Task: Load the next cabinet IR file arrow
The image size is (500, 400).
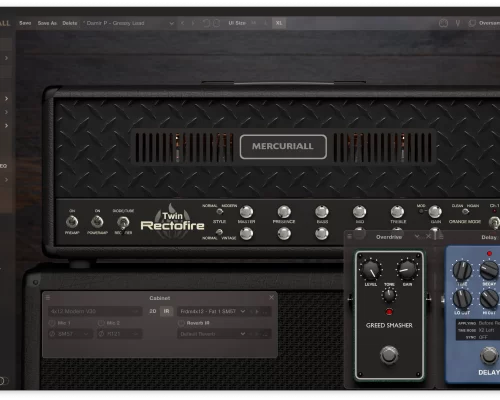Action: [x=257, y=312]
